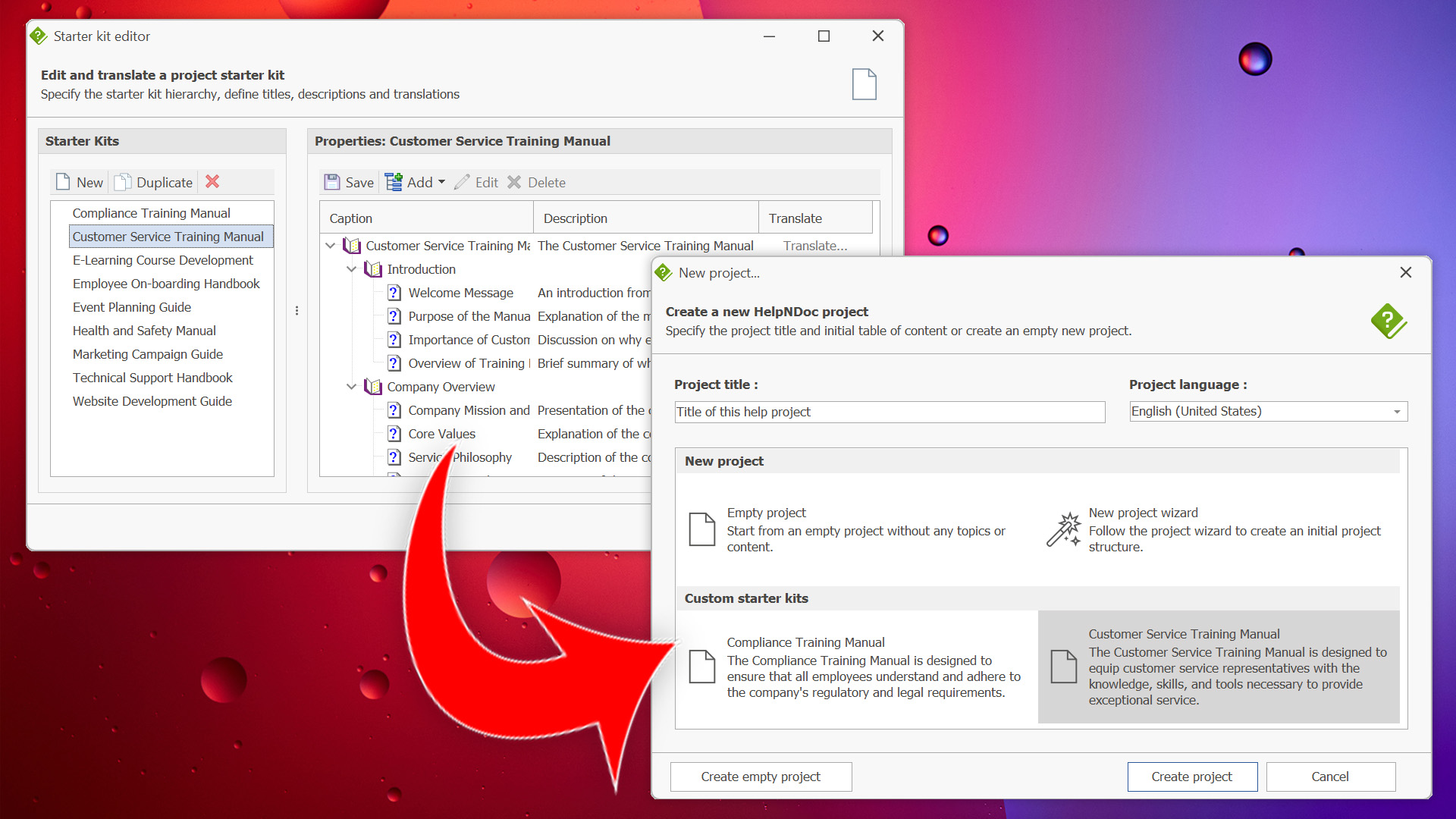The width and height of the screenshot is (1456, 819).
Task: Click the Starter kit editor title icon
Action: coord(39,36)
